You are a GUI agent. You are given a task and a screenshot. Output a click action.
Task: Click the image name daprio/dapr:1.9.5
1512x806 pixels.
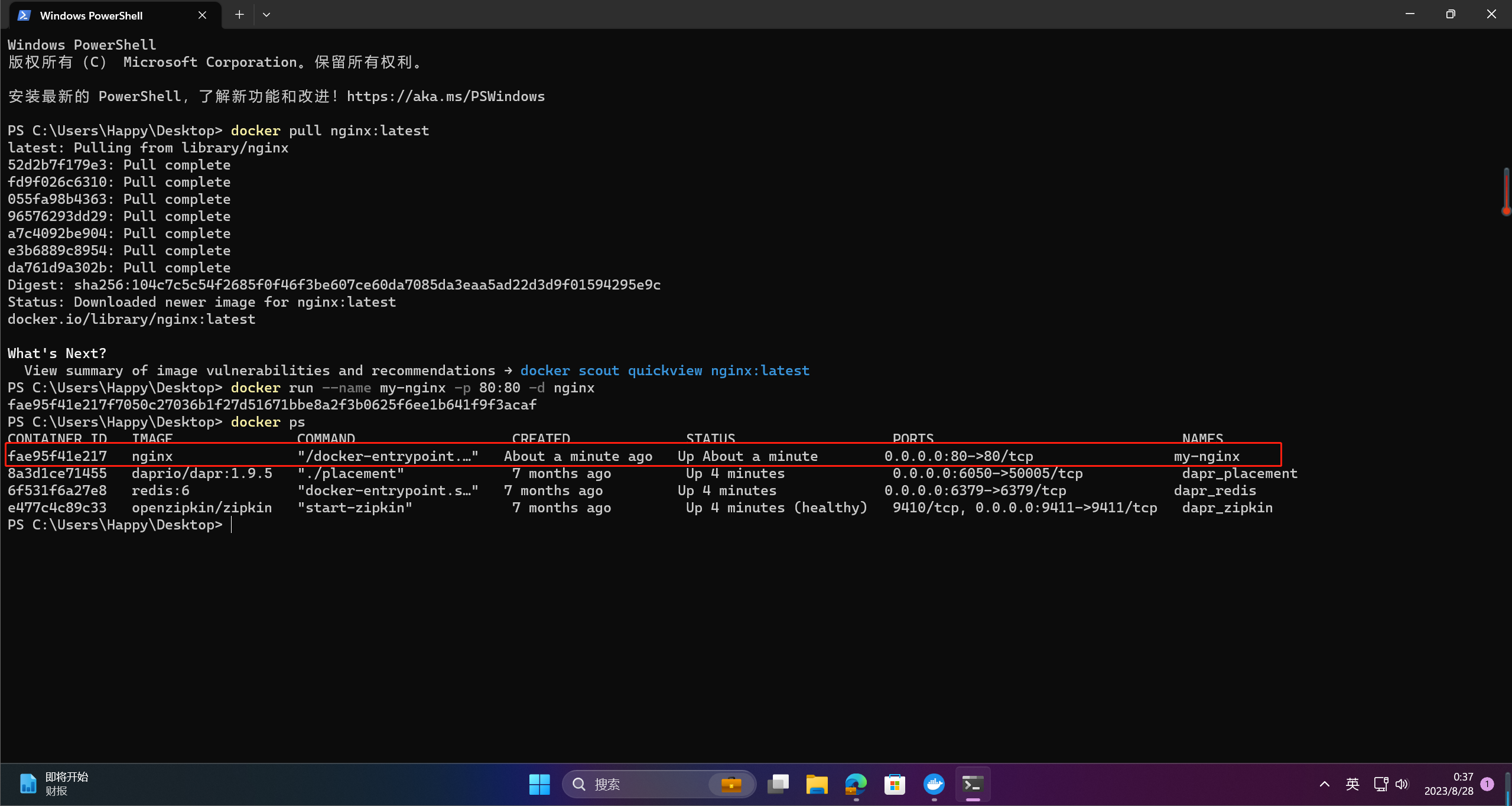coord(202,473)
